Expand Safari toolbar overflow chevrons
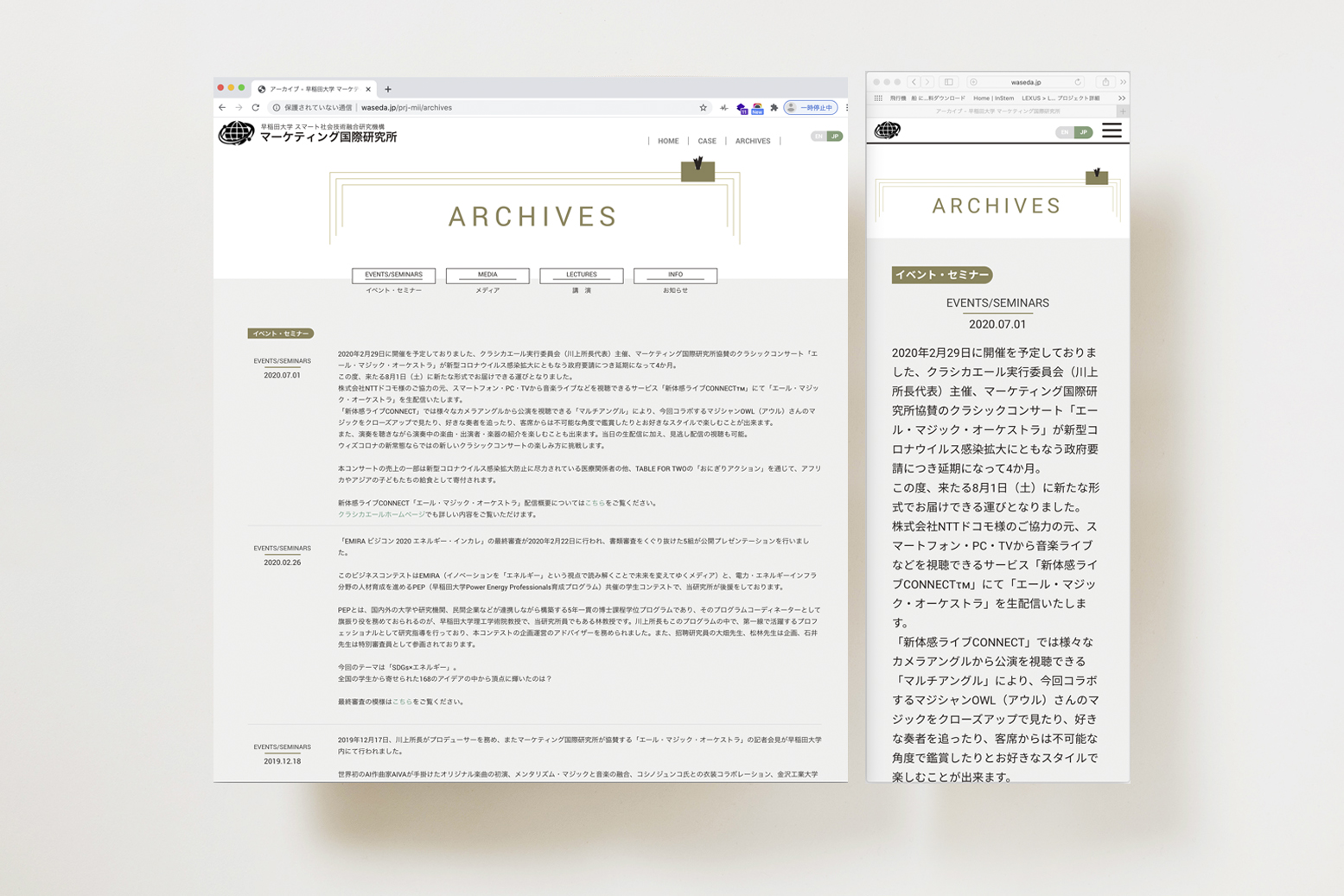Image resolution: width=1344 pixels, height=896 pixels. pyautogui.click(x=1123, y=82)
